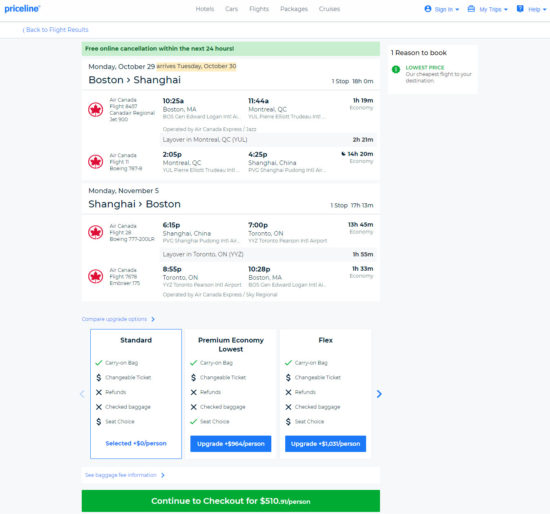Image resolution: width=550 pixels, height=514 pixels.
Task: Click the Help question icon
Action: 520,9
